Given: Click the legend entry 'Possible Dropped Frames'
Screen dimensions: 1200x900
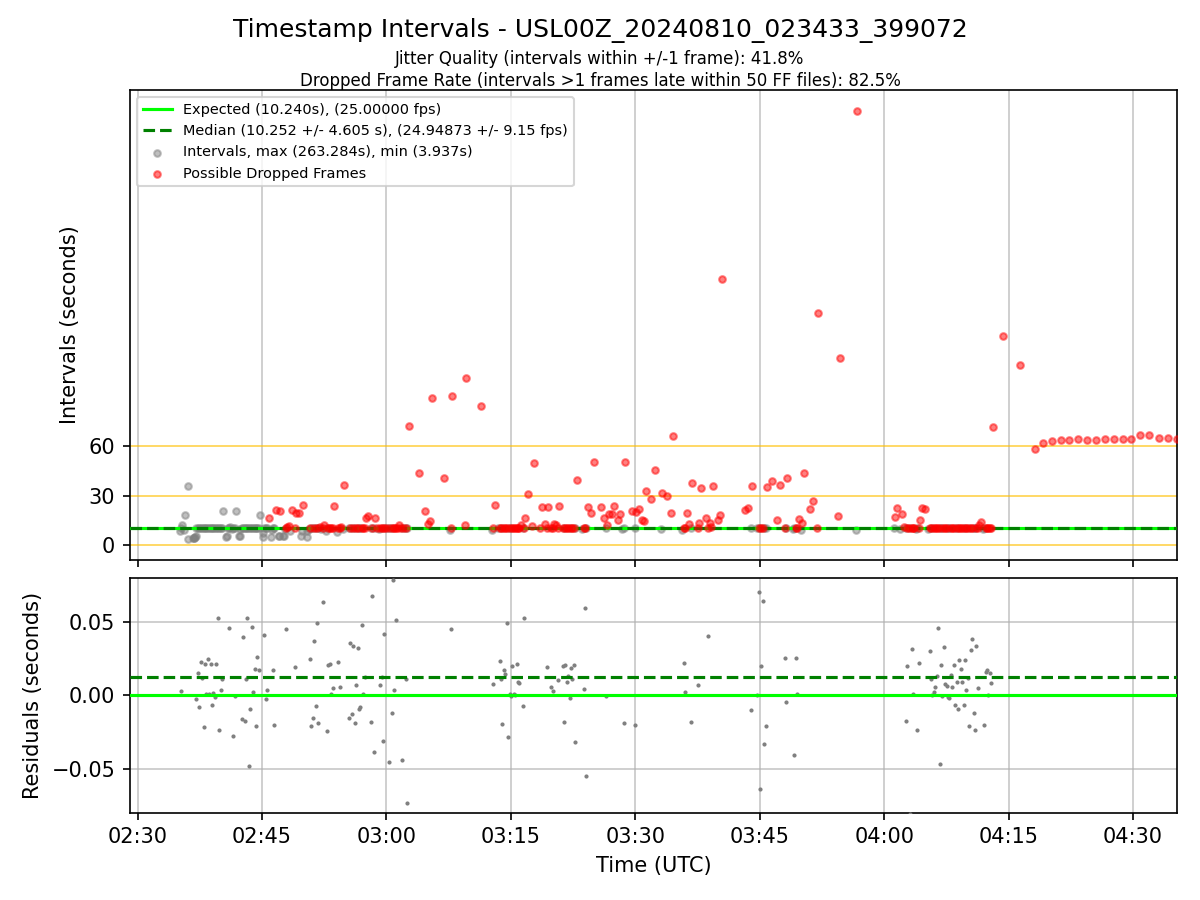Looking at the screenshot, I should pyautogui.click(x=274, y=173).
